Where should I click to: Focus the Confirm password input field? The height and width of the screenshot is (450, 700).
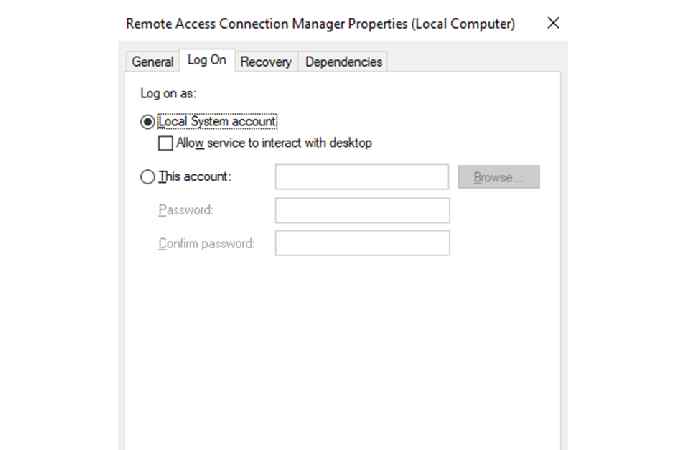(x=362, y=243)
